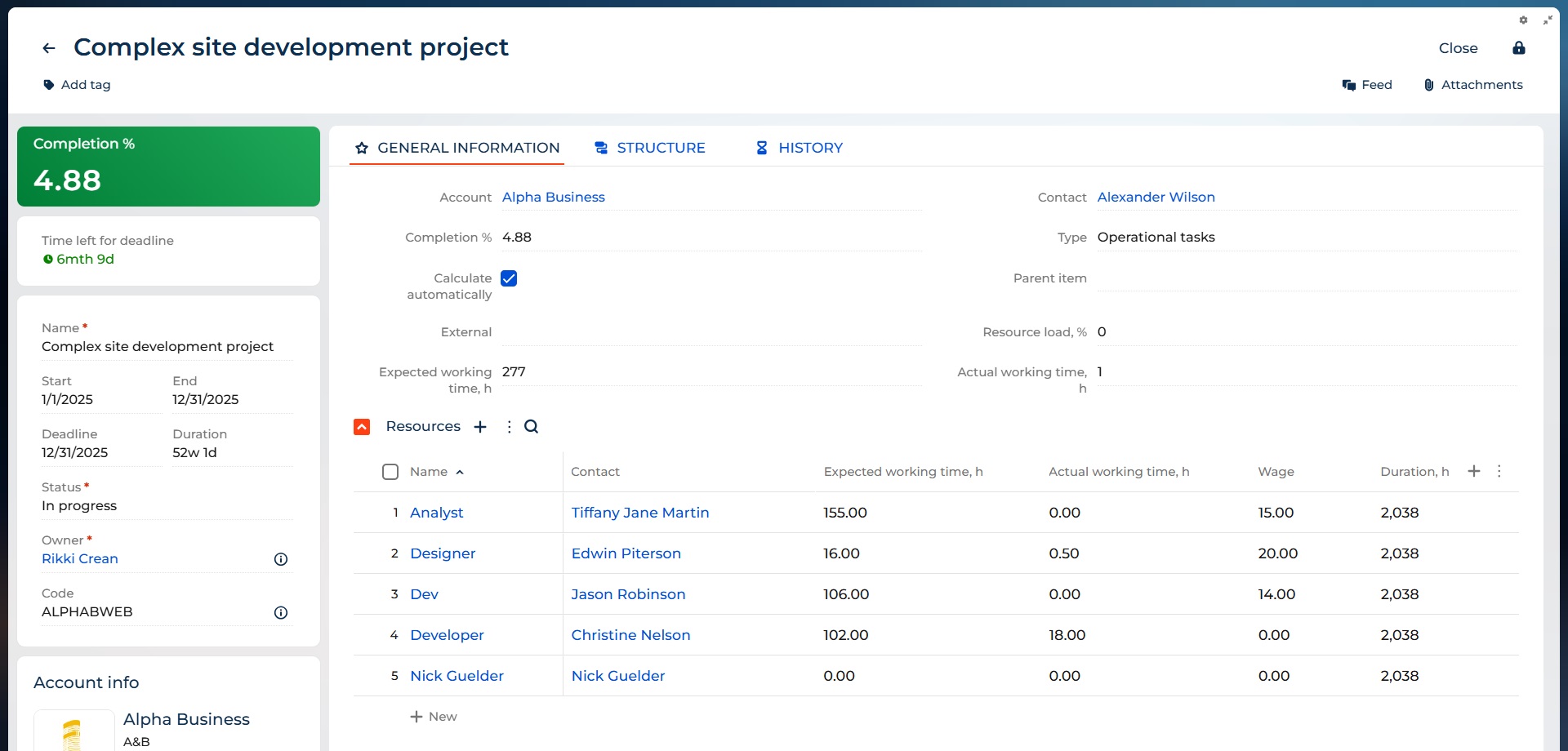Click the empty Parent item field

coord(1307,278)
